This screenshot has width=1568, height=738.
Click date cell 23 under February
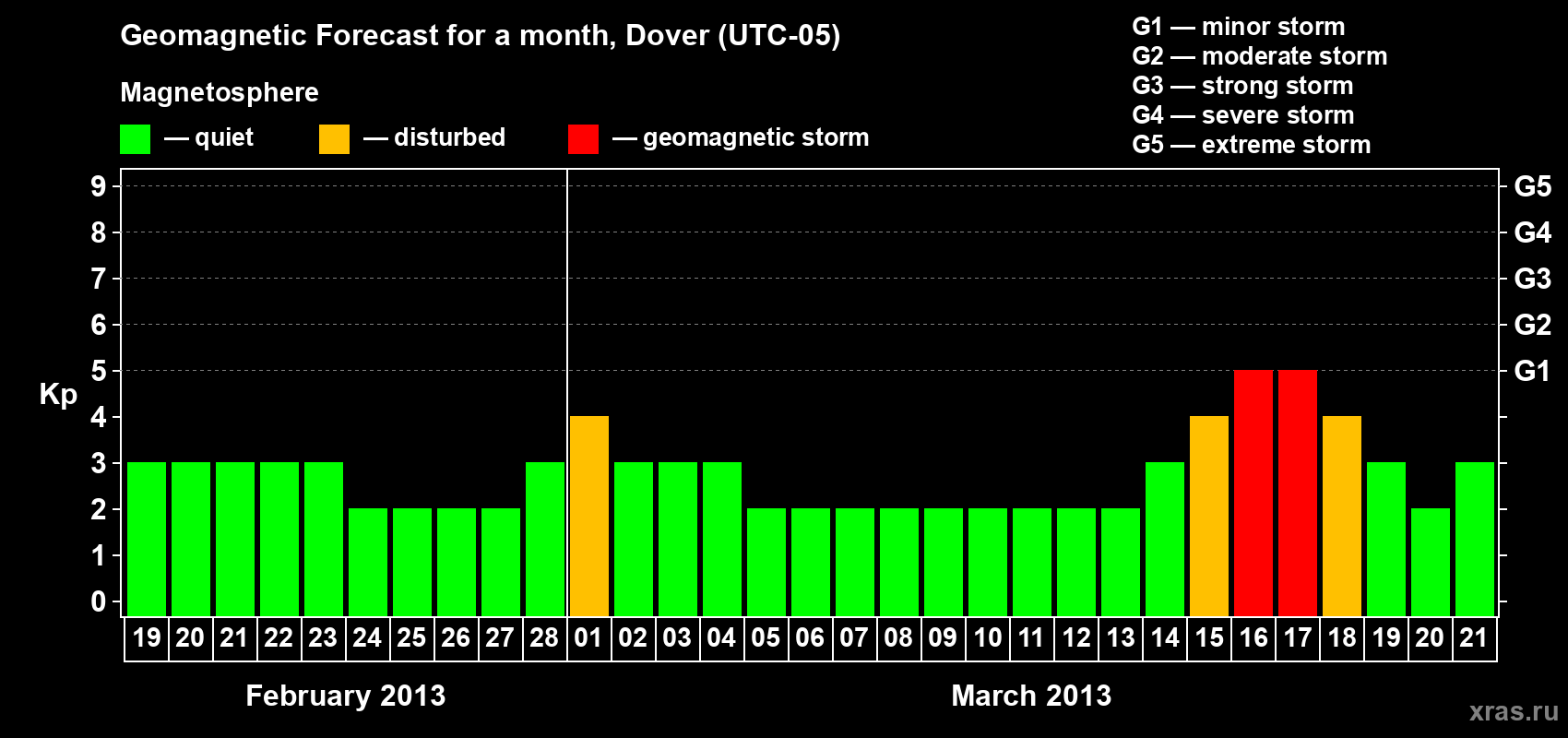[x=323, y=638]
